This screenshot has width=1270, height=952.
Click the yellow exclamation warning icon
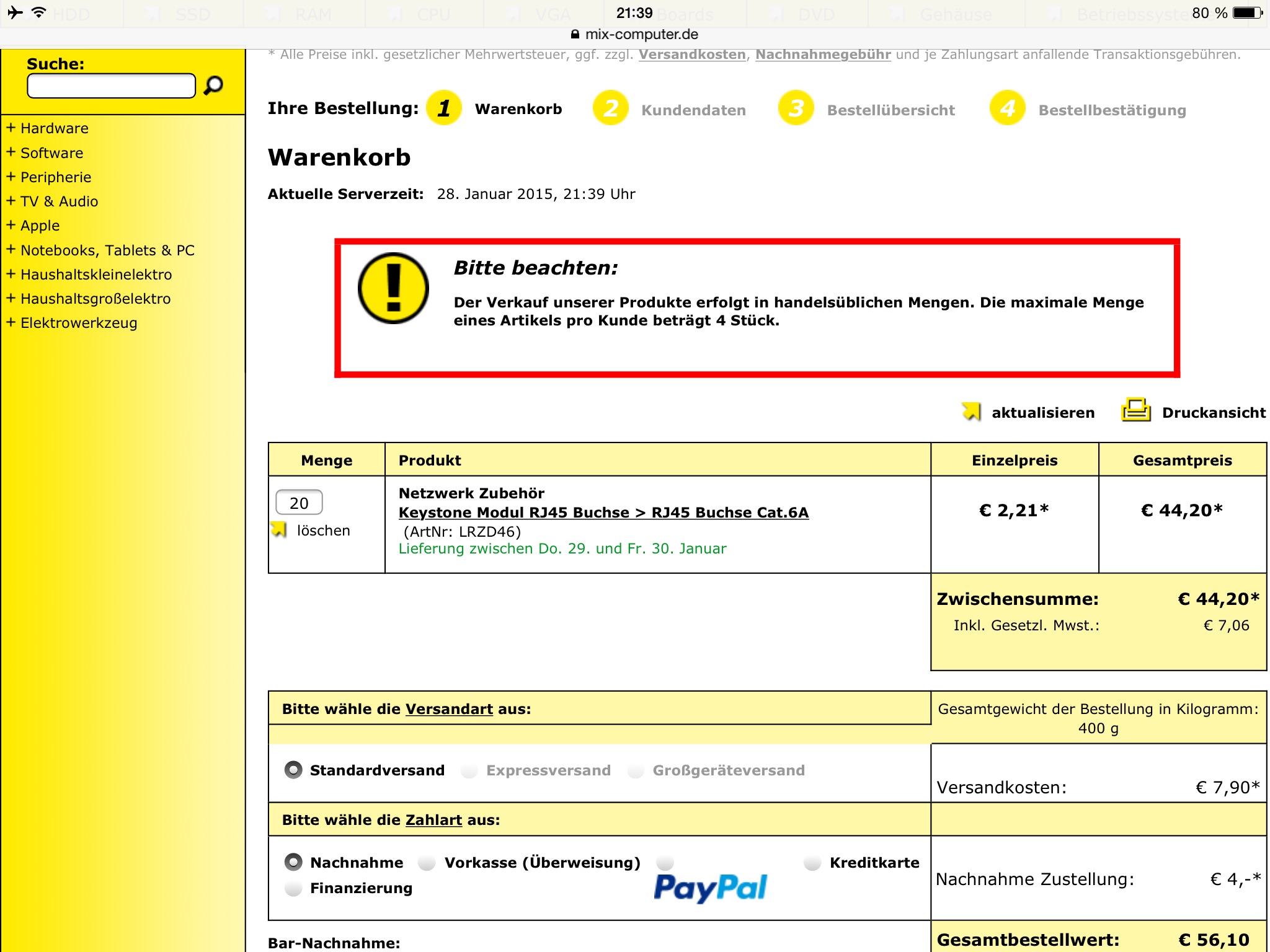click(393, 288)
